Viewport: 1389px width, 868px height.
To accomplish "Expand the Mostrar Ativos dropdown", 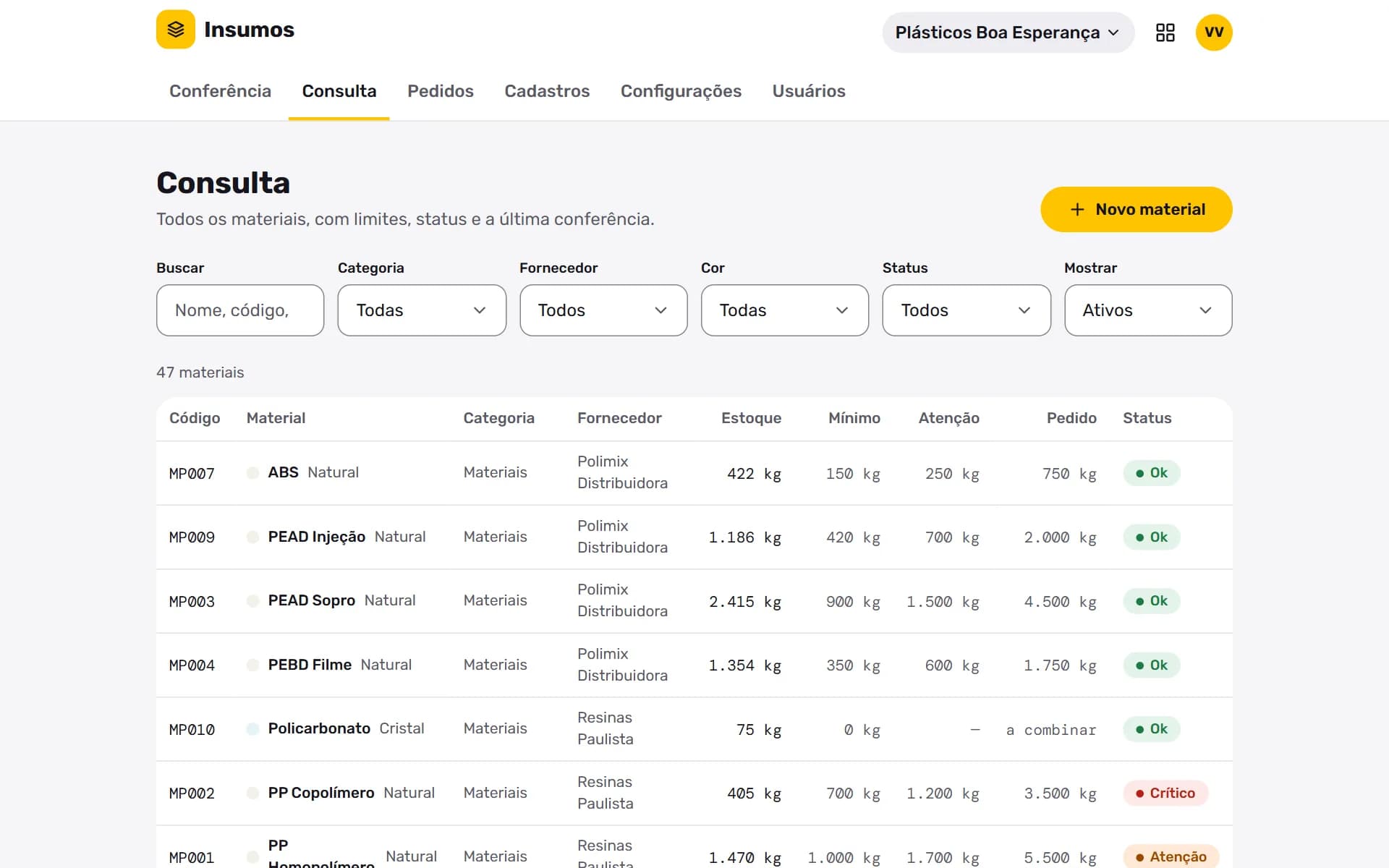I will point(1148,310).
